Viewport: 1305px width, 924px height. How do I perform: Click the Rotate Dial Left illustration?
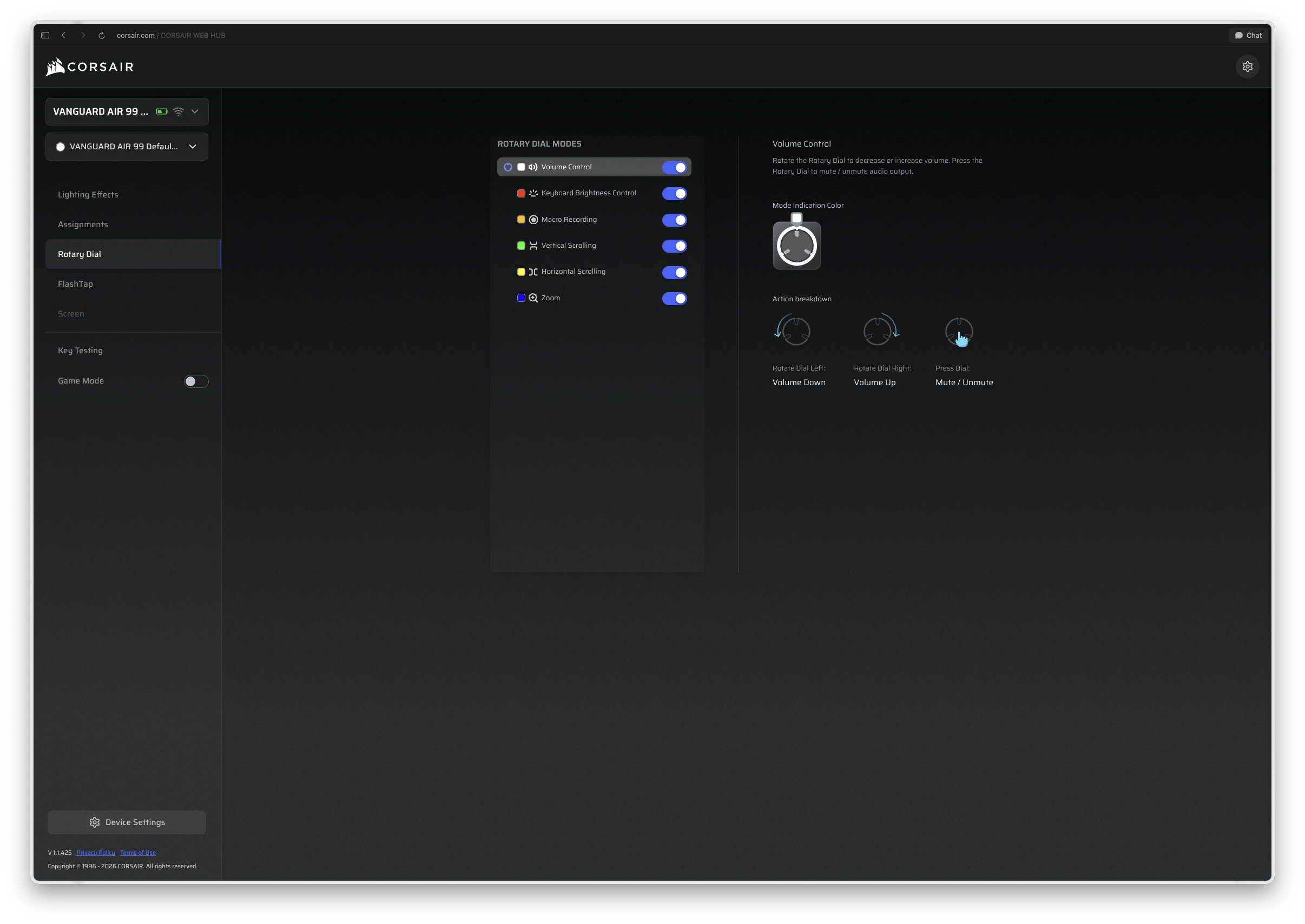[x=793, y=330]
